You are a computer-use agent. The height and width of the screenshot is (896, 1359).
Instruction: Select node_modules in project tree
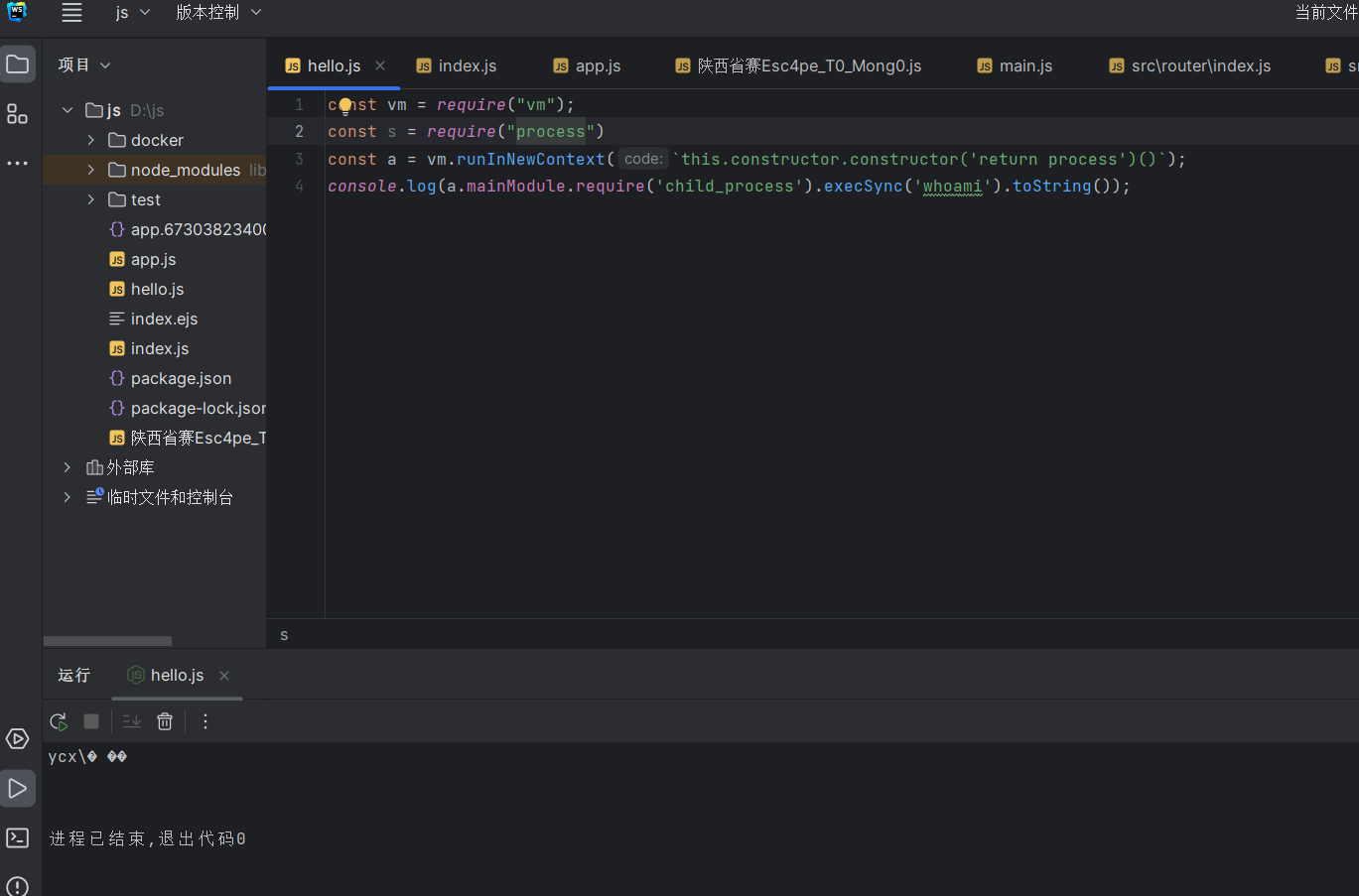tap(155, 170)
